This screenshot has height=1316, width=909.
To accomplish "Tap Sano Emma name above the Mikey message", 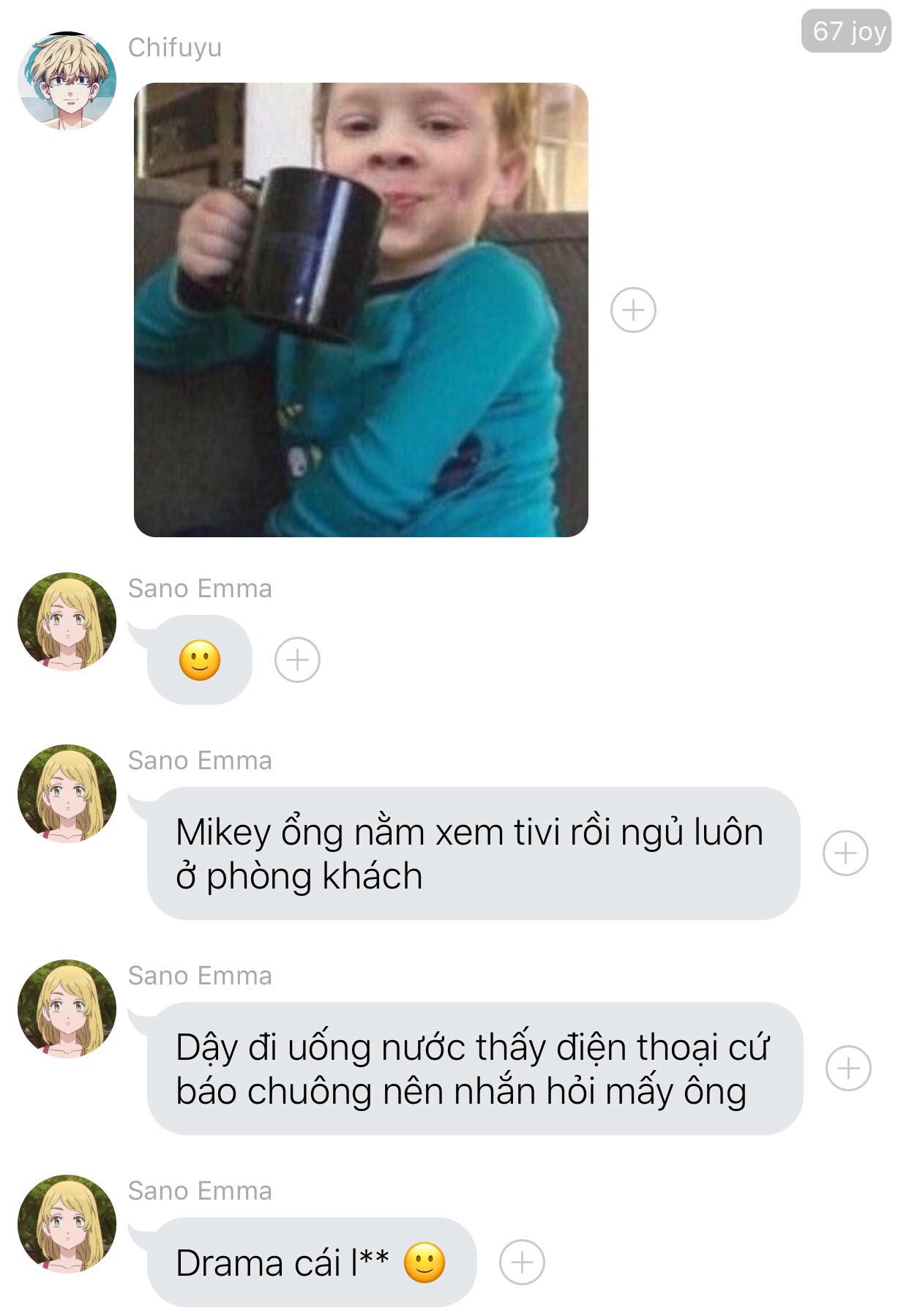I will 200,760.
